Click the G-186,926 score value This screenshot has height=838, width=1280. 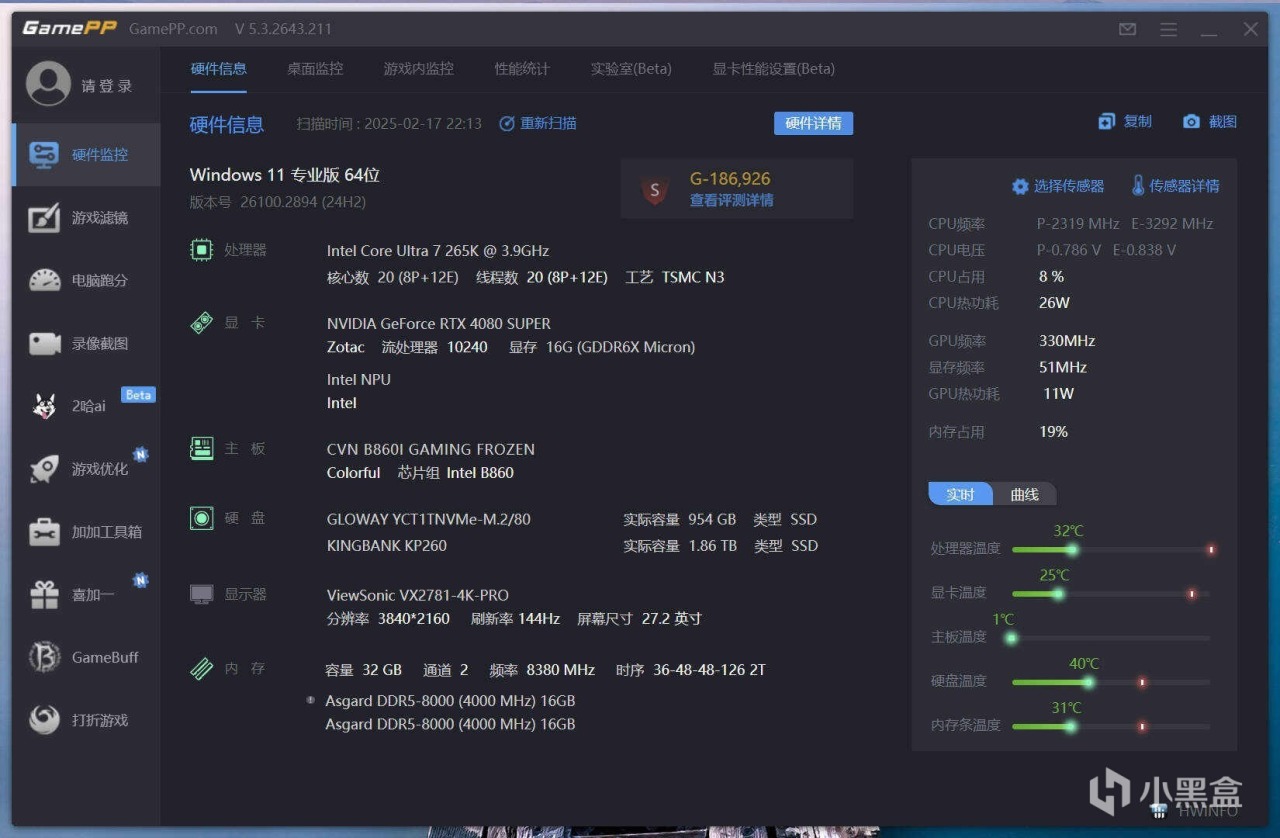click(x=730, y=179)
